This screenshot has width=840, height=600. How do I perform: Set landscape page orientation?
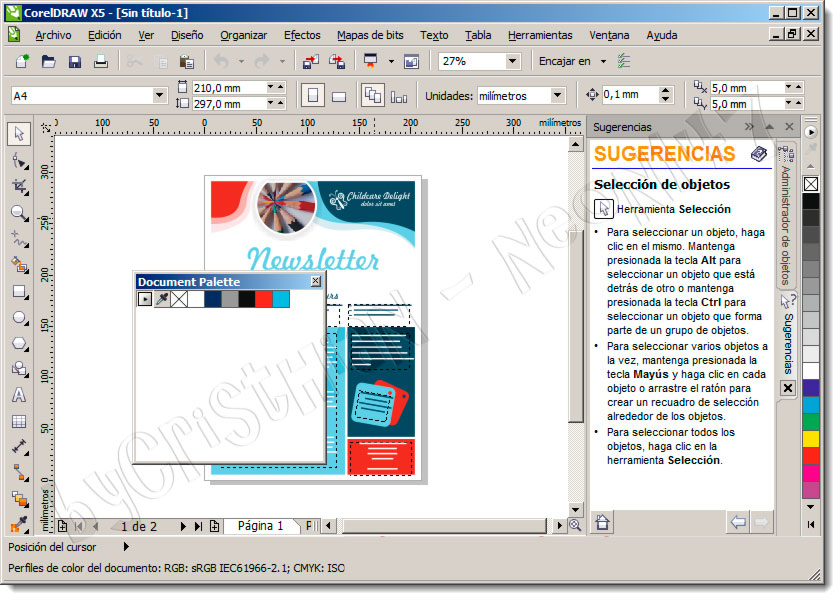339,96
